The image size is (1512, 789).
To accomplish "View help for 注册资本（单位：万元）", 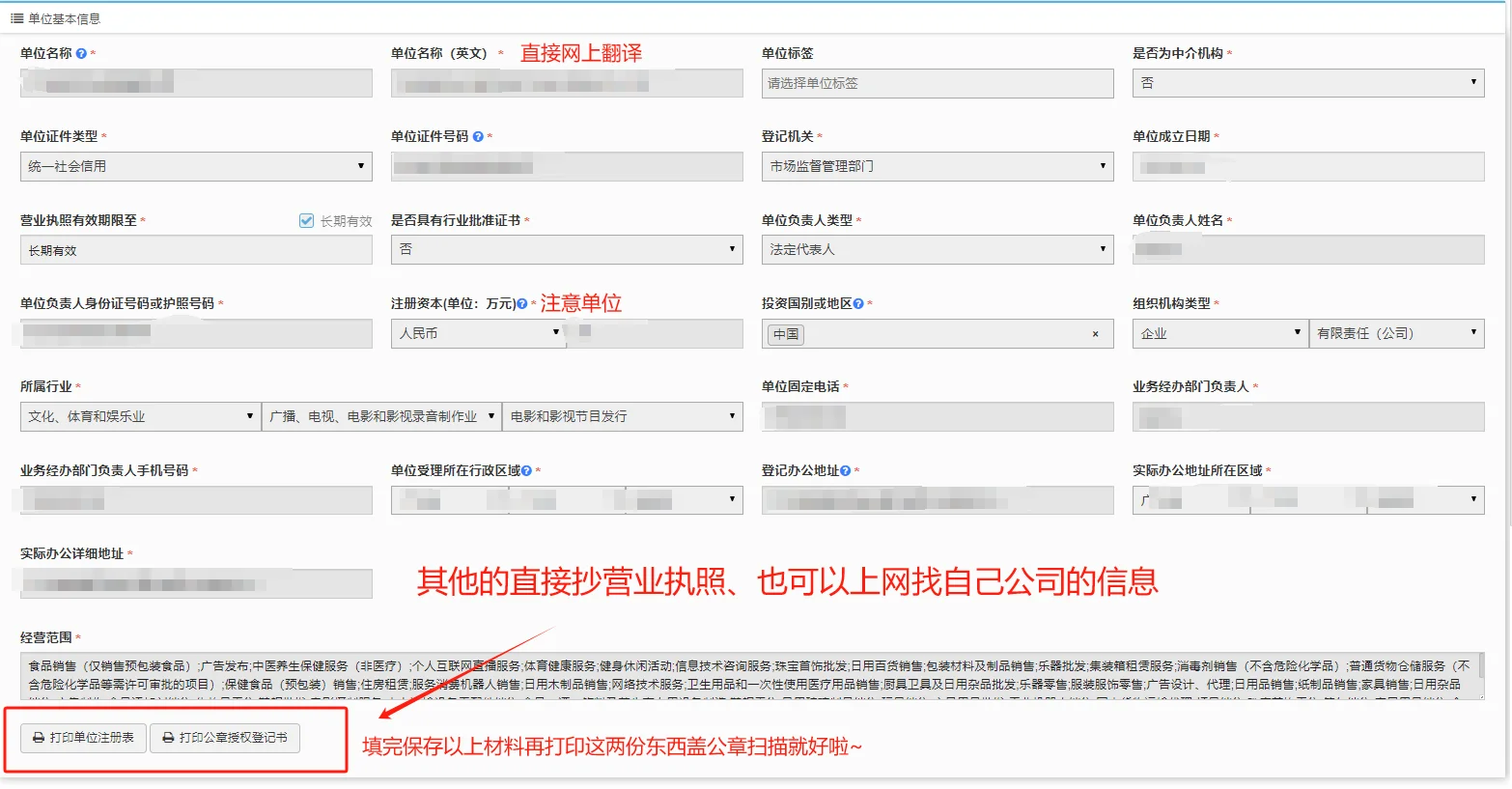I will [521, 302].
